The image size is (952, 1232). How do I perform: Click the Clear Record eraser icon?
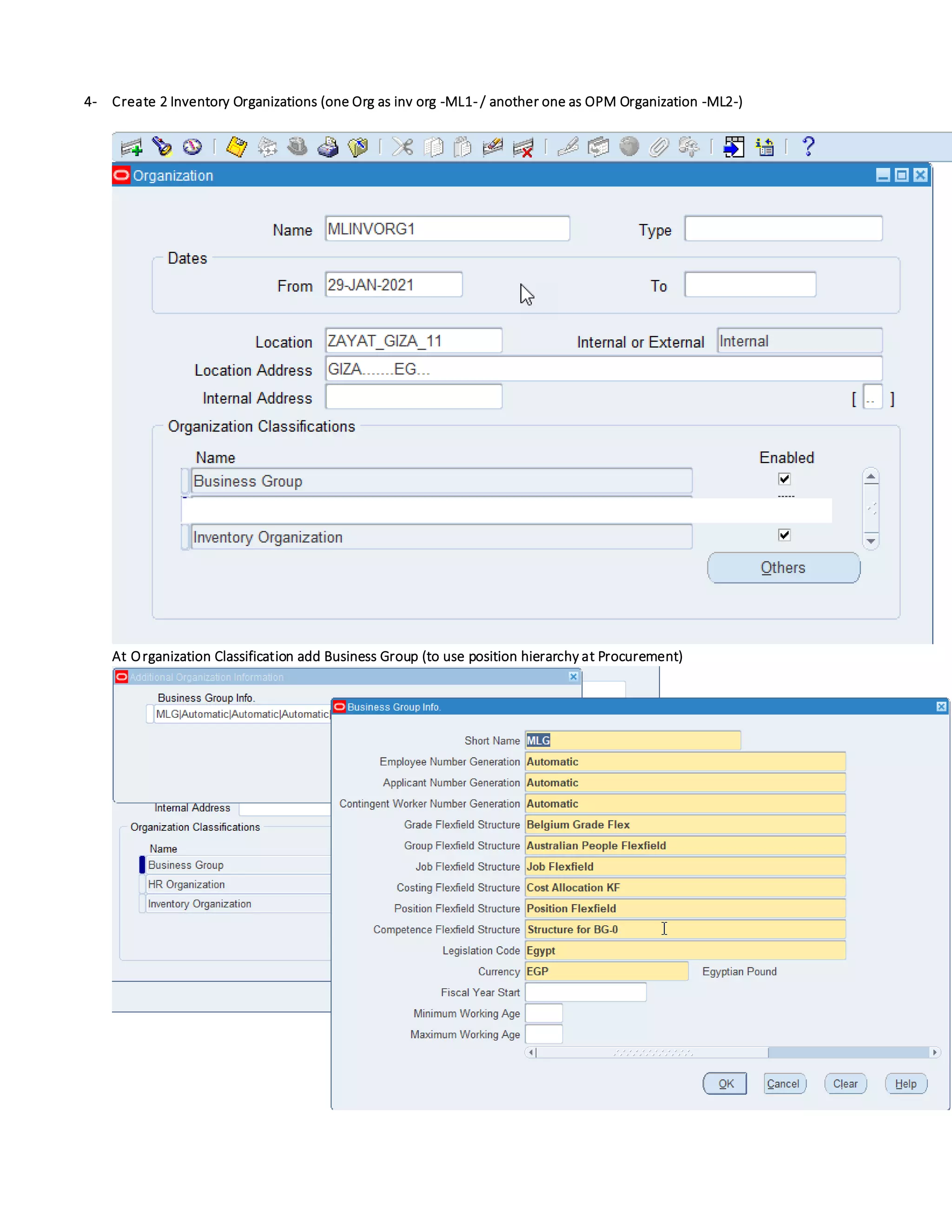click(x=493, y=147)
